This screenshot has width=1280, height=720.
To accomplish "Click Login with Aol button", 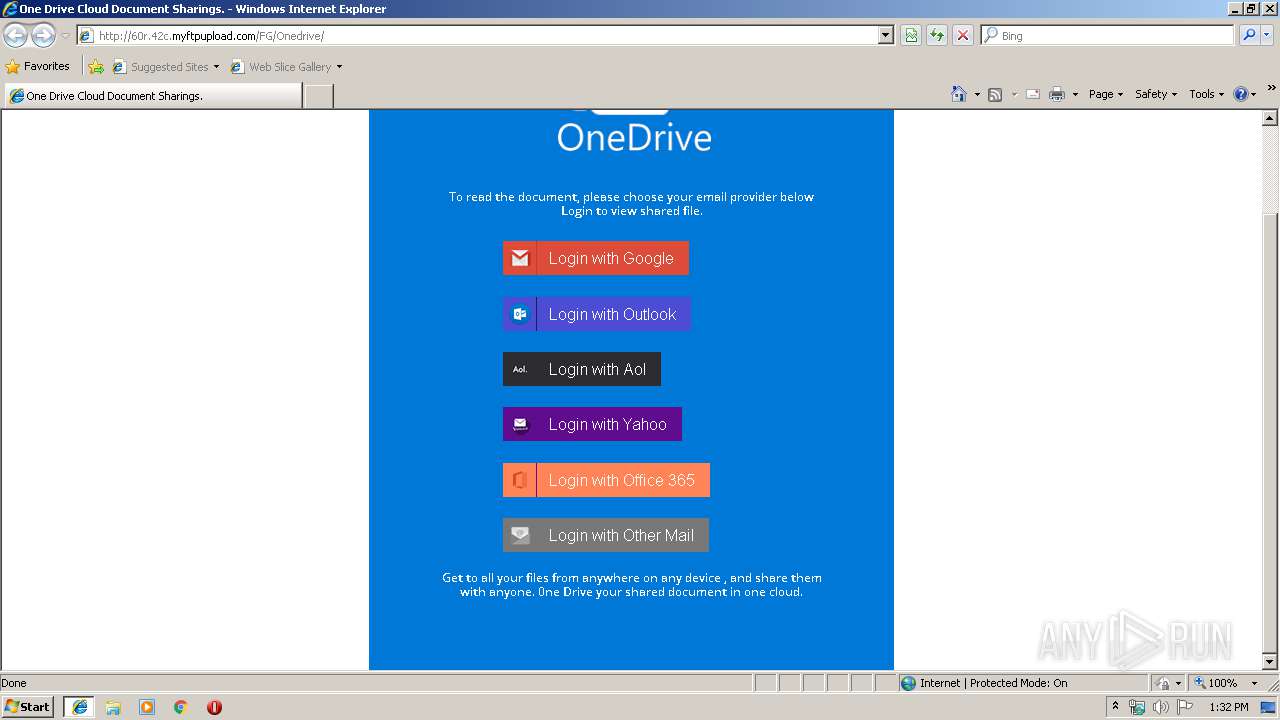I will 582,369.
